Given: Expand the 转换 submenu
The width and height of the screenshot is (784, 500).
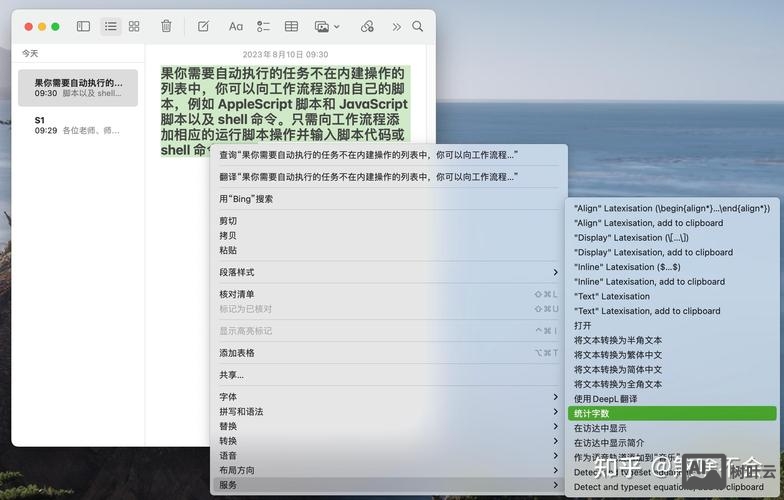Looking at the screenshot, I should click(x=388, y=441).
